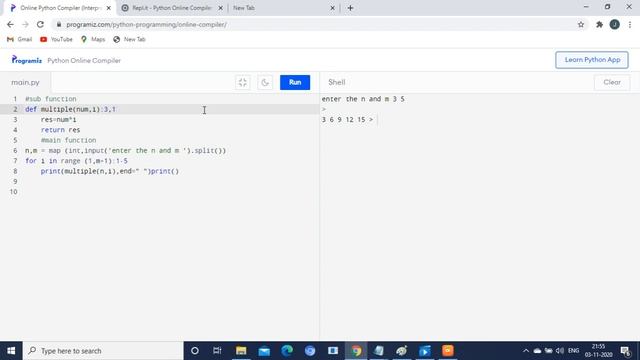Click code line 'return res'
The height and width of the screenshot is (360, 640).
(60, 130)
